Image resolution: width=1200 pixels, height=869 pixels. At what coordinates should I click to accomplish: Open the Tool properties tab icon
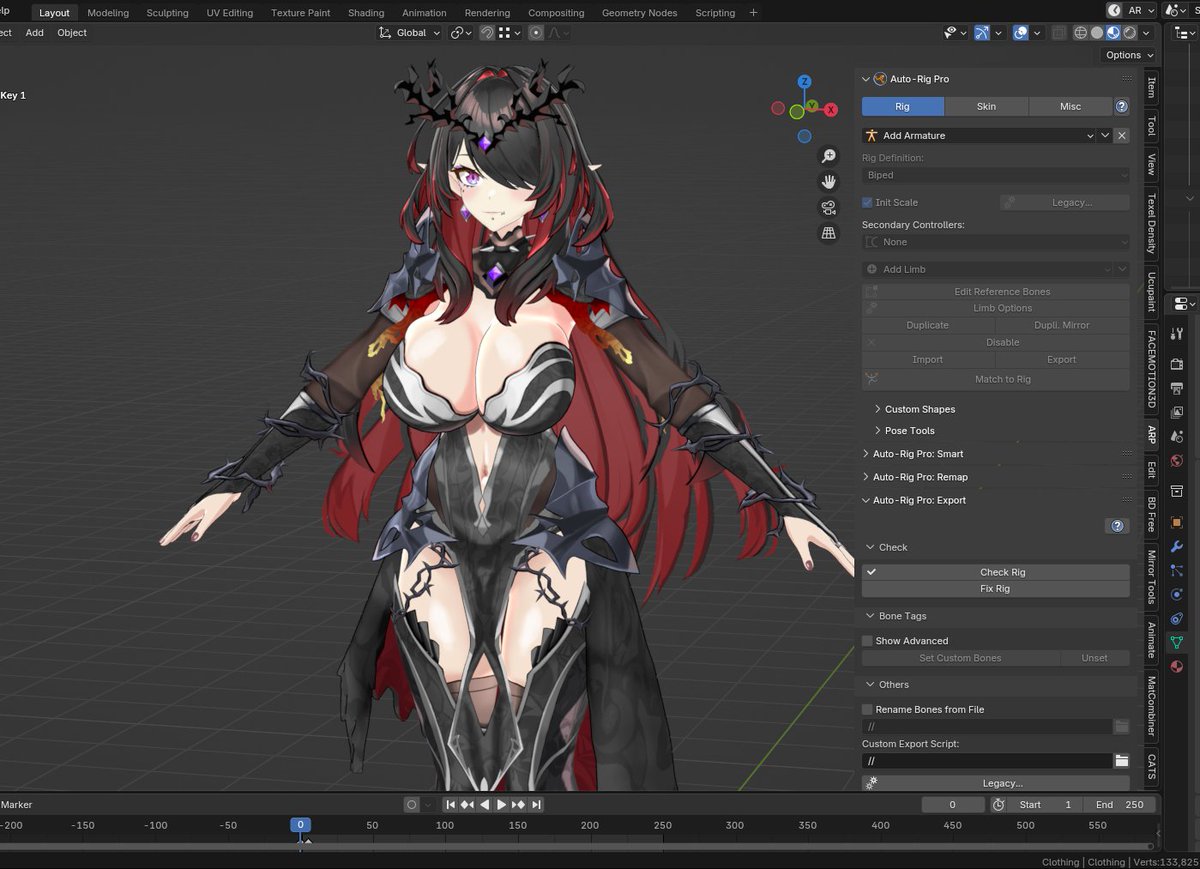[1177, 334]
